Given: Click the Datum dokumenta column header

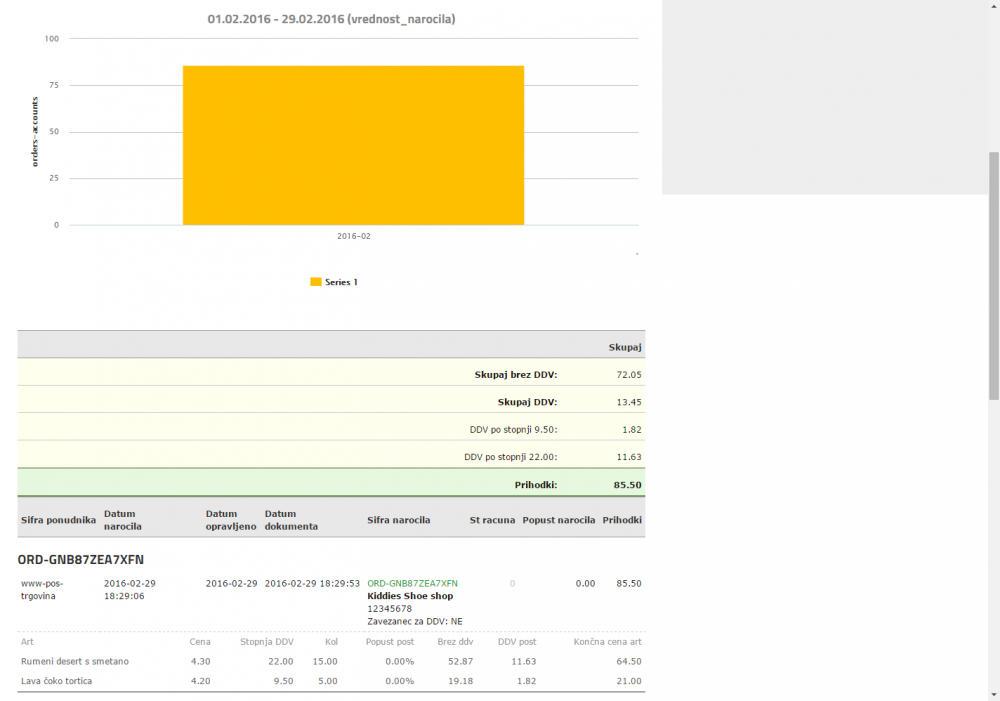Looking at the screenshot, I should tap(291, 520).
